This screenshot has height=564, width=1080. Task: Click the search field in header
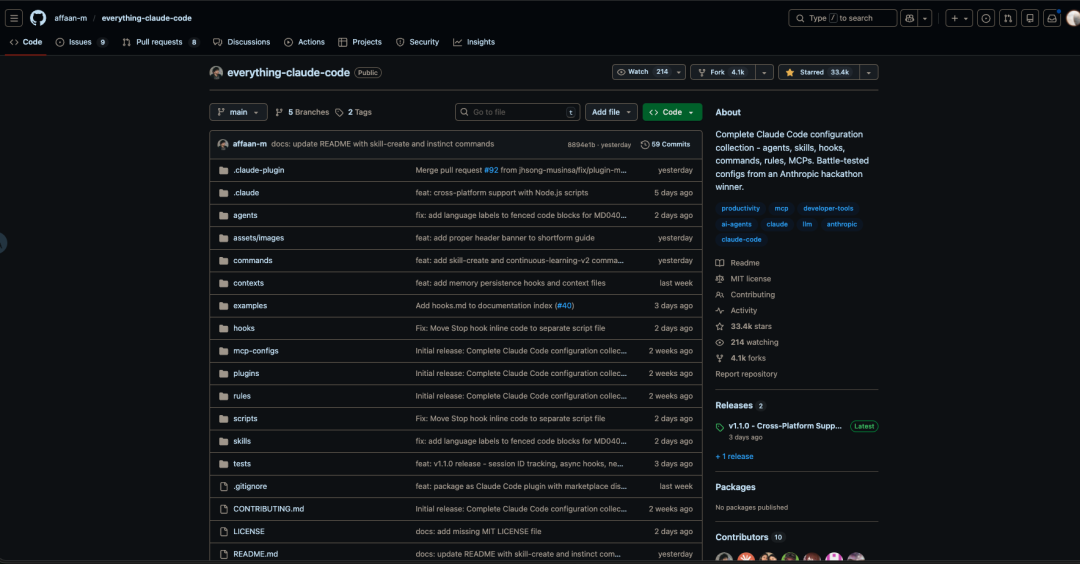pyautogui.click(x=842, y=19)
